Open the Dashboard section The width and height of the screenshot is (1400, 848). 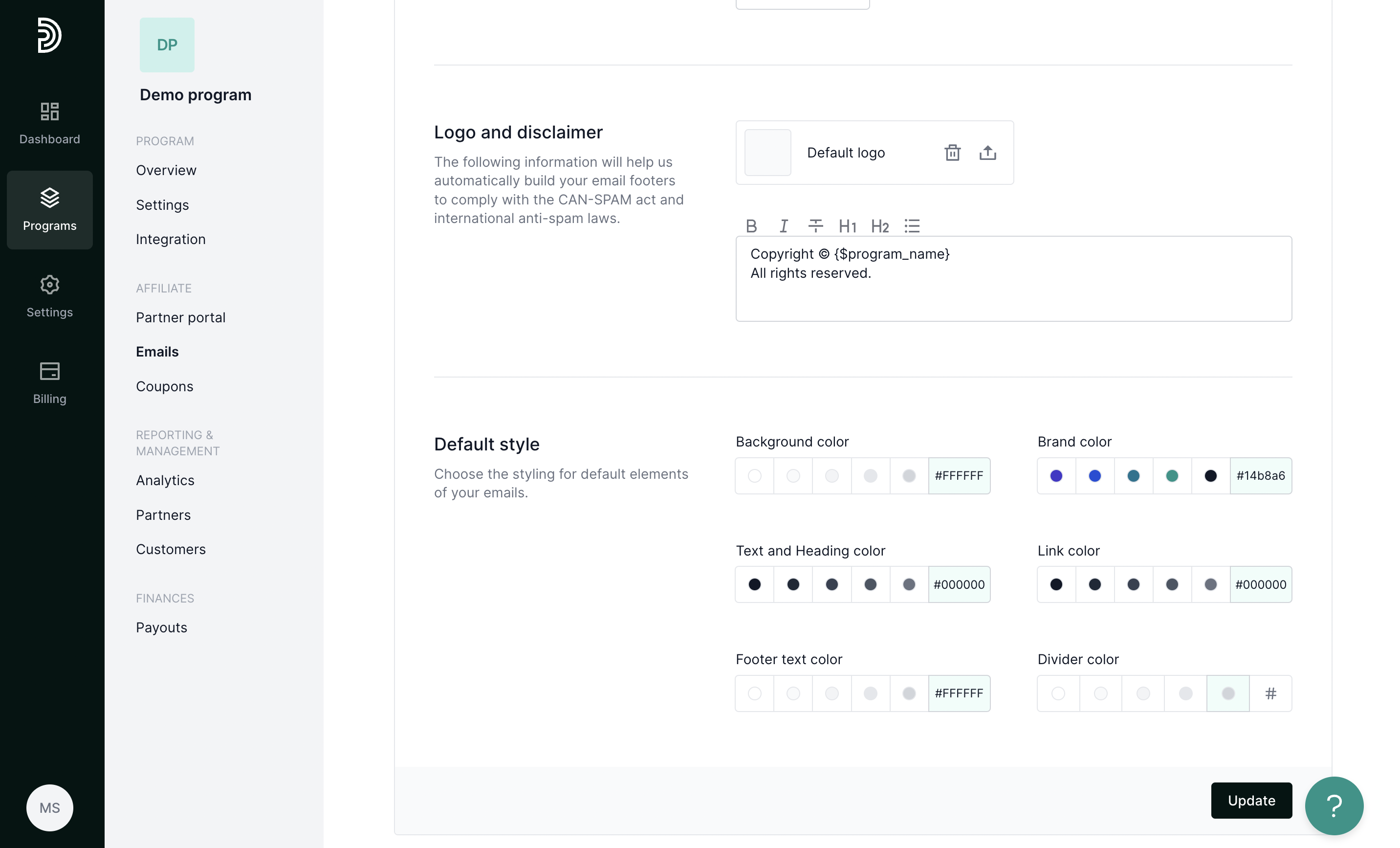pyautogui.click(x=49, y=123)
